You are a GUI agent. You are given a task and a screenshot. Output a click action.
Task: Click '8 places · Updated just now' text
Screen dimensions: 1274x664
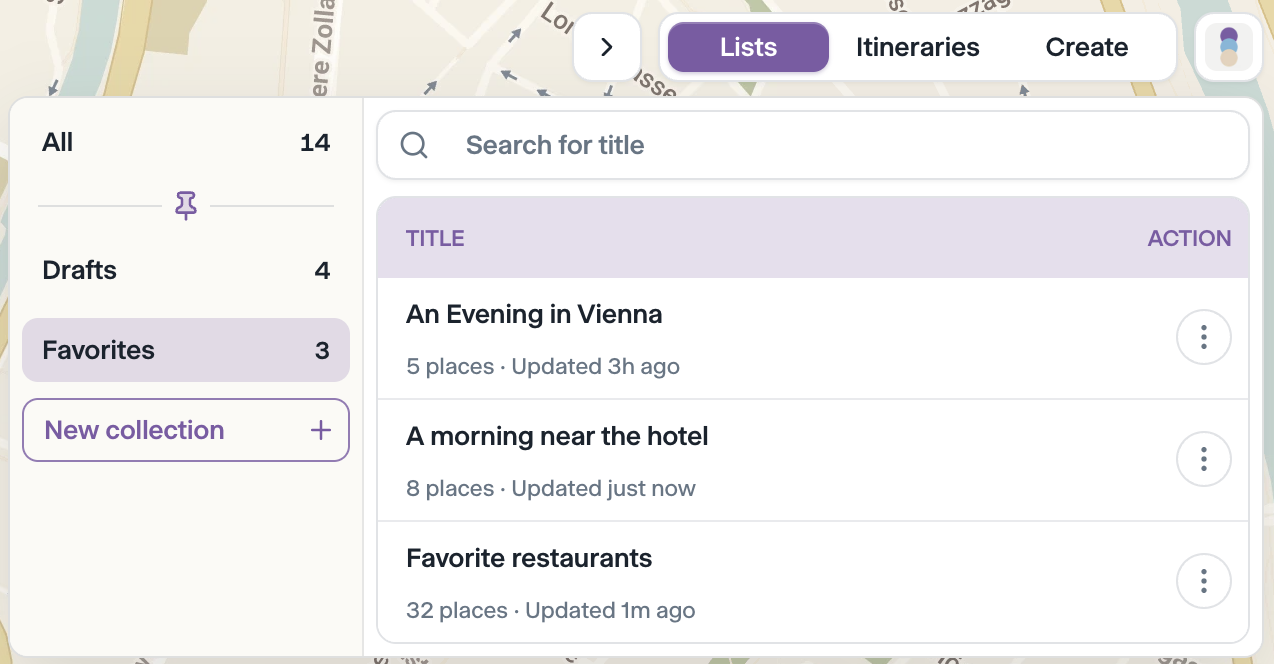click(551, 489)
